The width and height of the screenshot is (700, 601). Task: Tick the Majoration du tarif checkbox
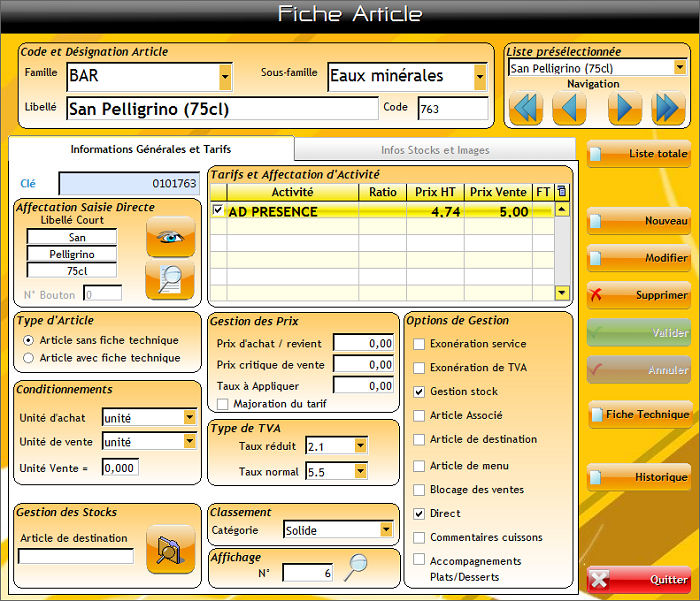point(222,403)
